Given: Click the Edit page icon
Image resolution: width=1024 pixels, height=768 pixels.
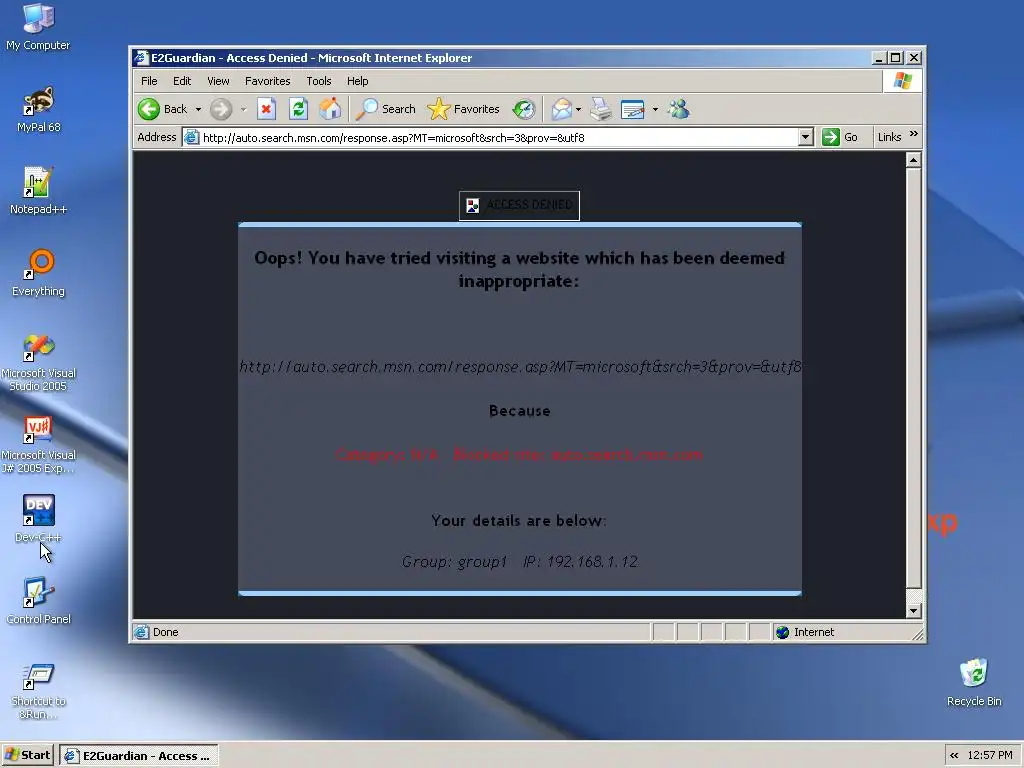Looking at the screenshot, I should (x=633, y=109).
